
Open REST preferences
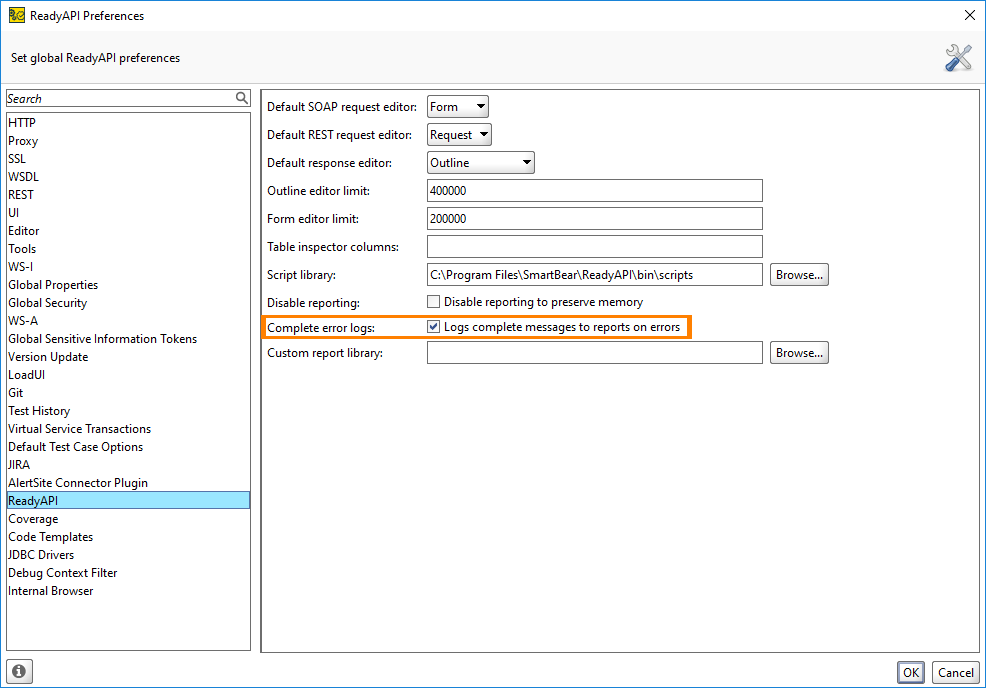128,195
